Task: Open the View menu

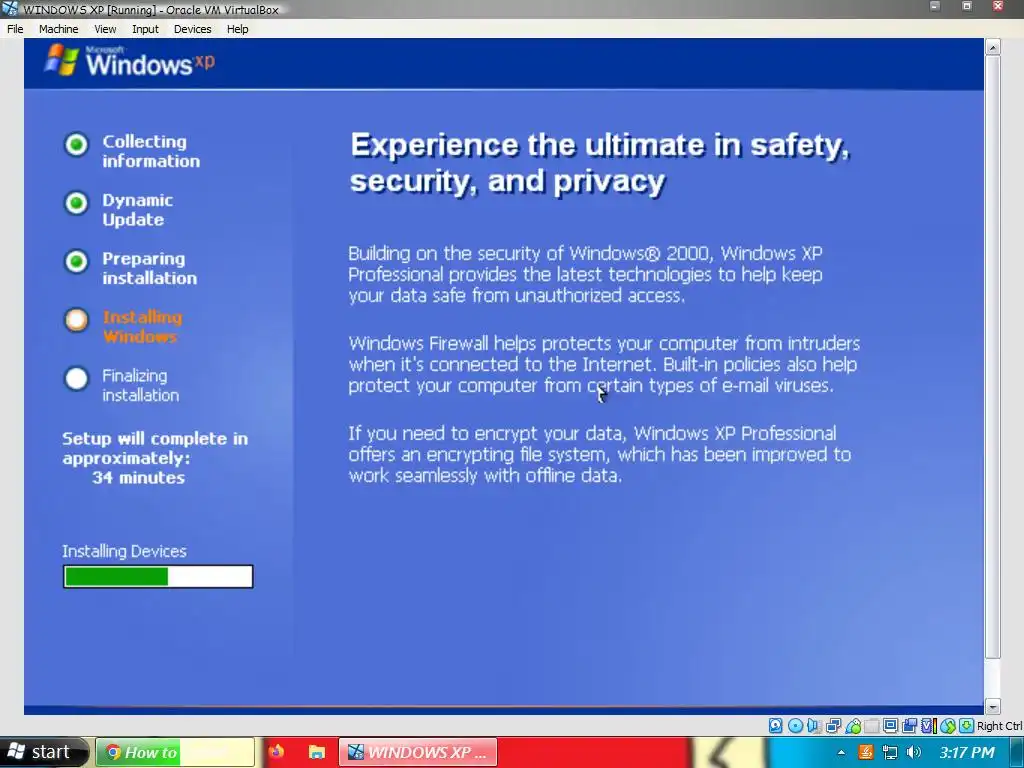Action: (x=105, y=29)
